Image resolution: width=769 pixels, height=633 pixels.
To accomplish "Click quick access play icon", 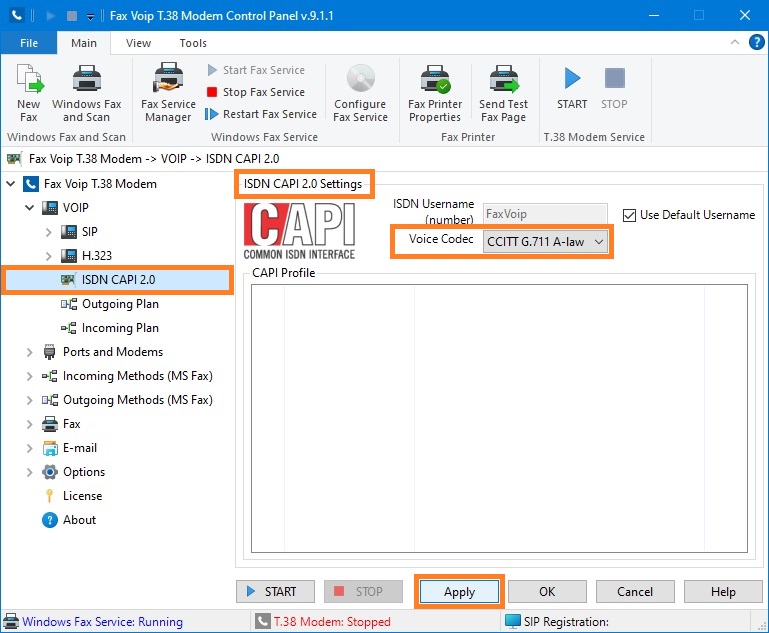I will (x=50, y=16).
